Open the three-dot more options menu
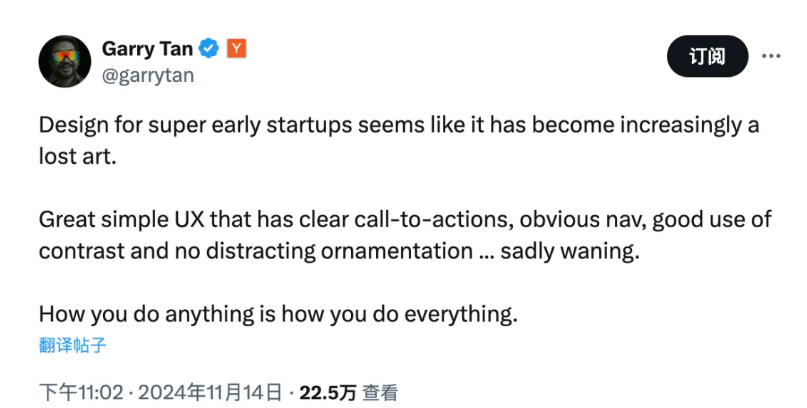This screenshot has height=408, width=807. click(771, 56)
